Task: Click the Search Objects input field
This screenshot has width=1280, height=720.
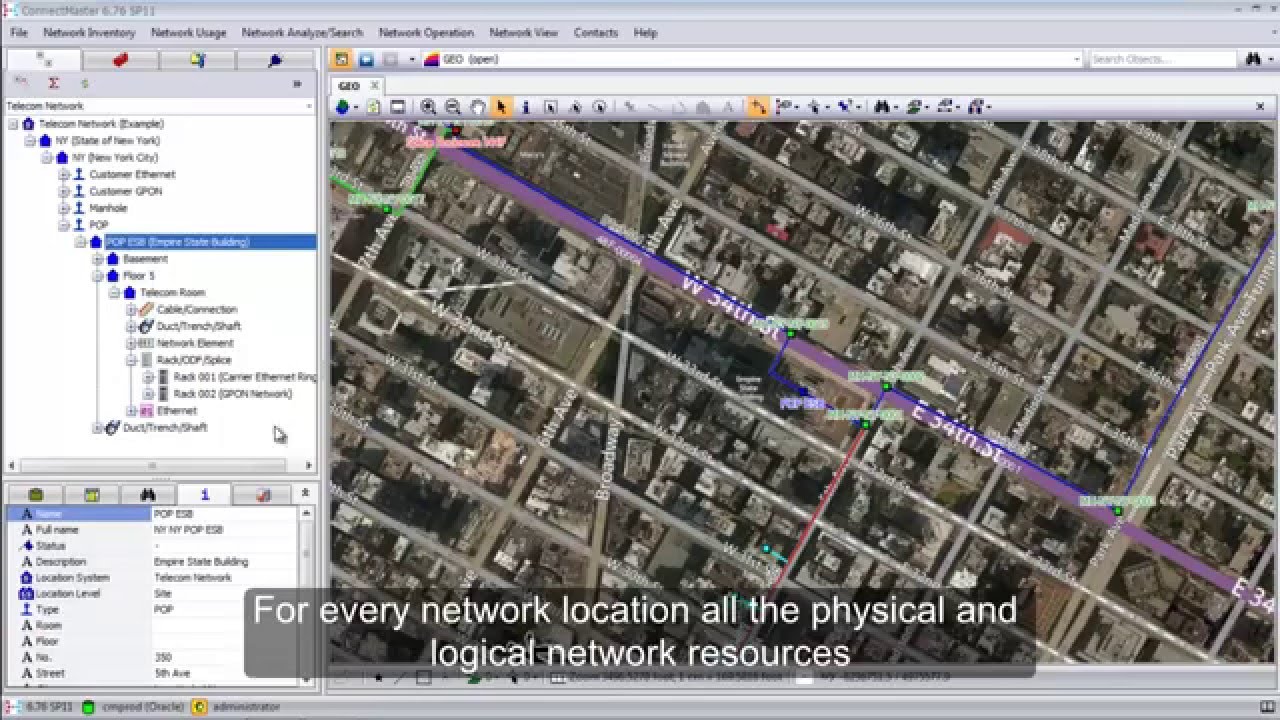Action: (x=1163, y=59)
